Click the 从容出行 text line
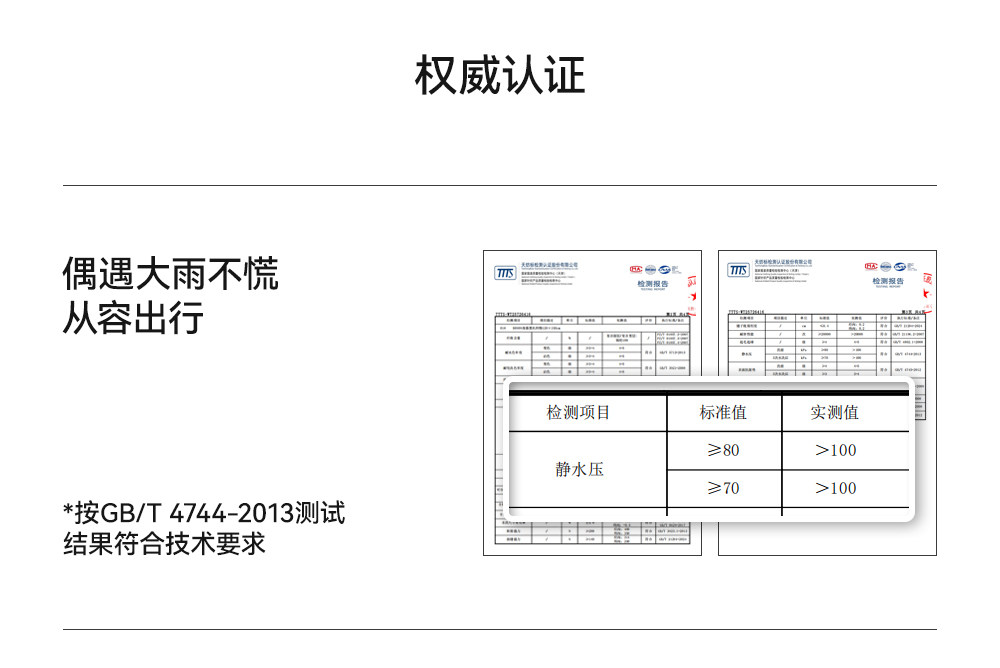This screenshot has height=668, width=1000. [133, 317]
